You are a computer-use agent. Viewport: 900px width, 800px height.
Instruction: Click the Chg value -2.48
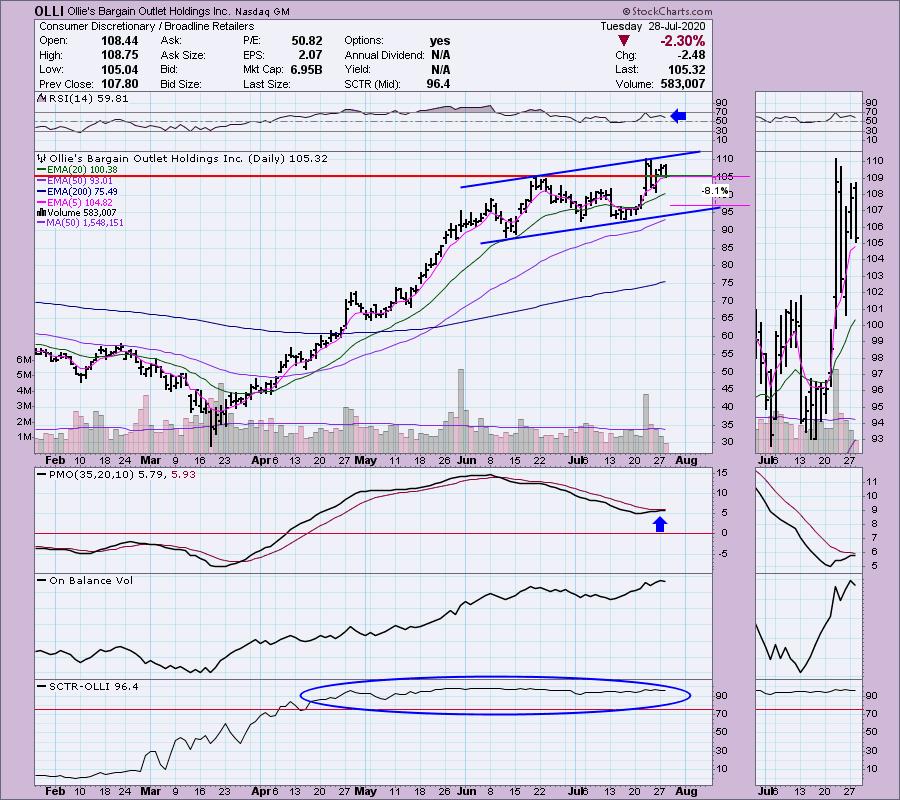tap(691, 55)
